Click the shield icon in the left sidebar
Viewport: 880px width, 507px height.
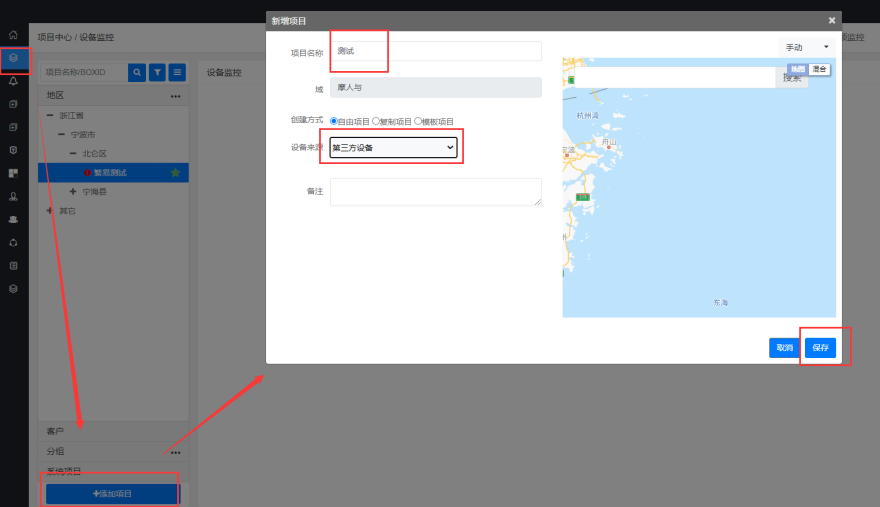(x=13, y=150)
